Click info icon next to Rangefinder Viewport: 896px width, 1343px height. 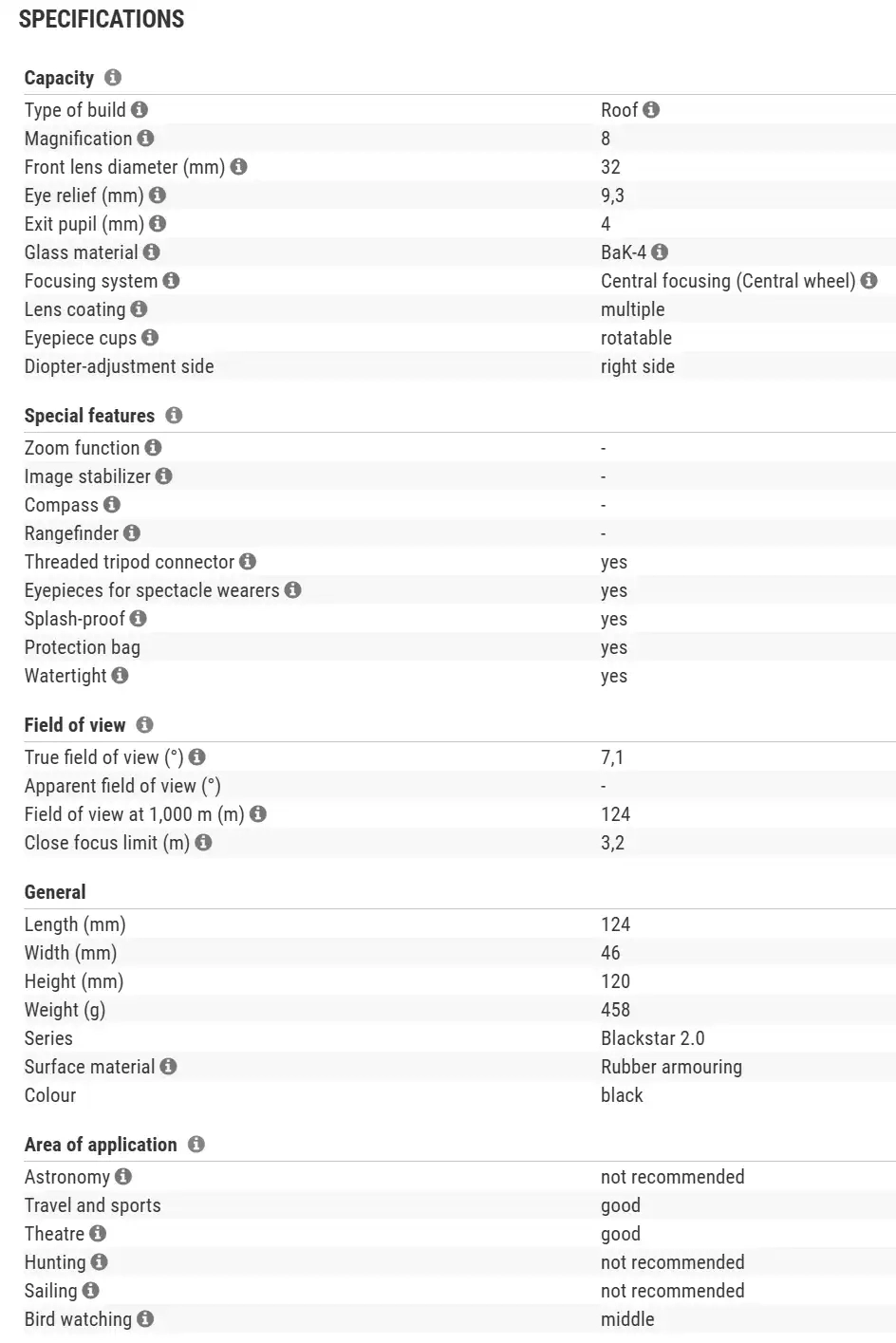coord(132,533)
